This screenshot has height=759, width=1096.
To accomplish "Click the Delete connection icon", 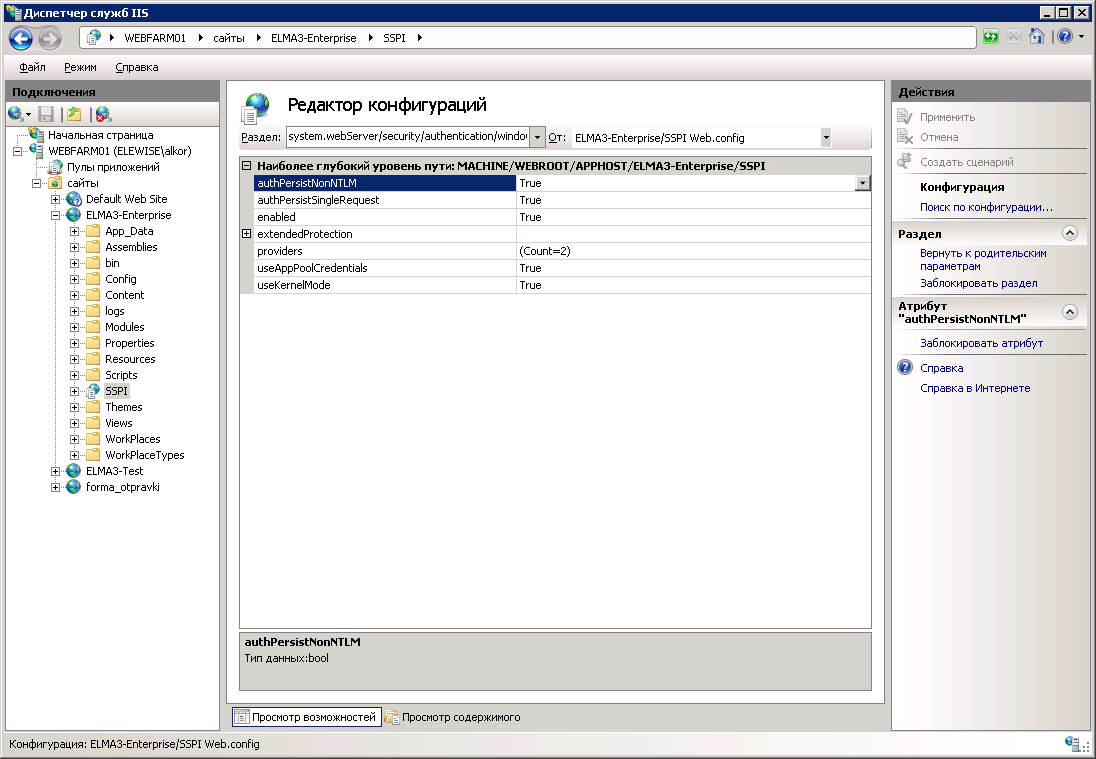I will coord(103,114).
